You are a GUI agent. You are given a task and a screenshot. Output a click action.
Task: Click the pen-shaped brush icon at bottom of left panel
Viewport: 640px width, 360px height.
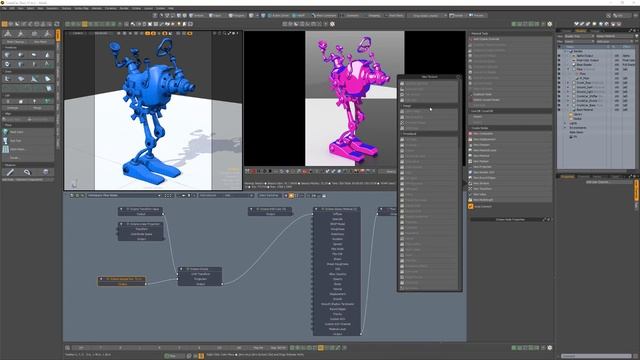[10, 172]
